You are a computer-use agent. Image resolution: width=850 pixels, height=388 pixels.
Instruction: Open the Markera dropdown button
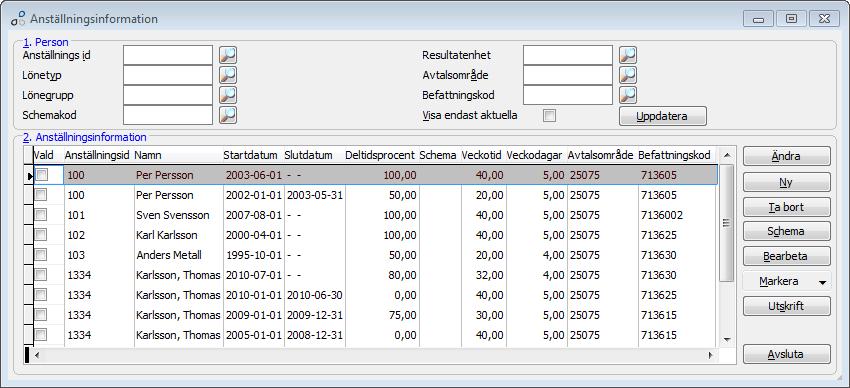coord(787,282)
